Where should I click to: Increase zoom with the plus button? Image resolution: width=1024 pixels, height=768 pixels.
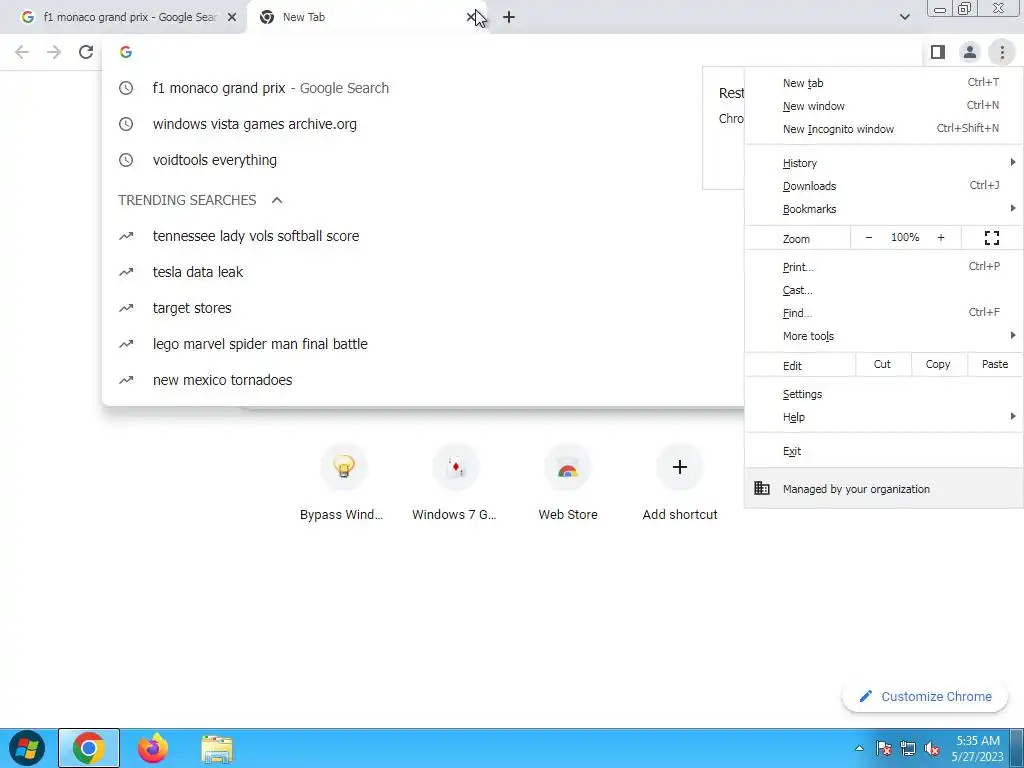(941, 238)
